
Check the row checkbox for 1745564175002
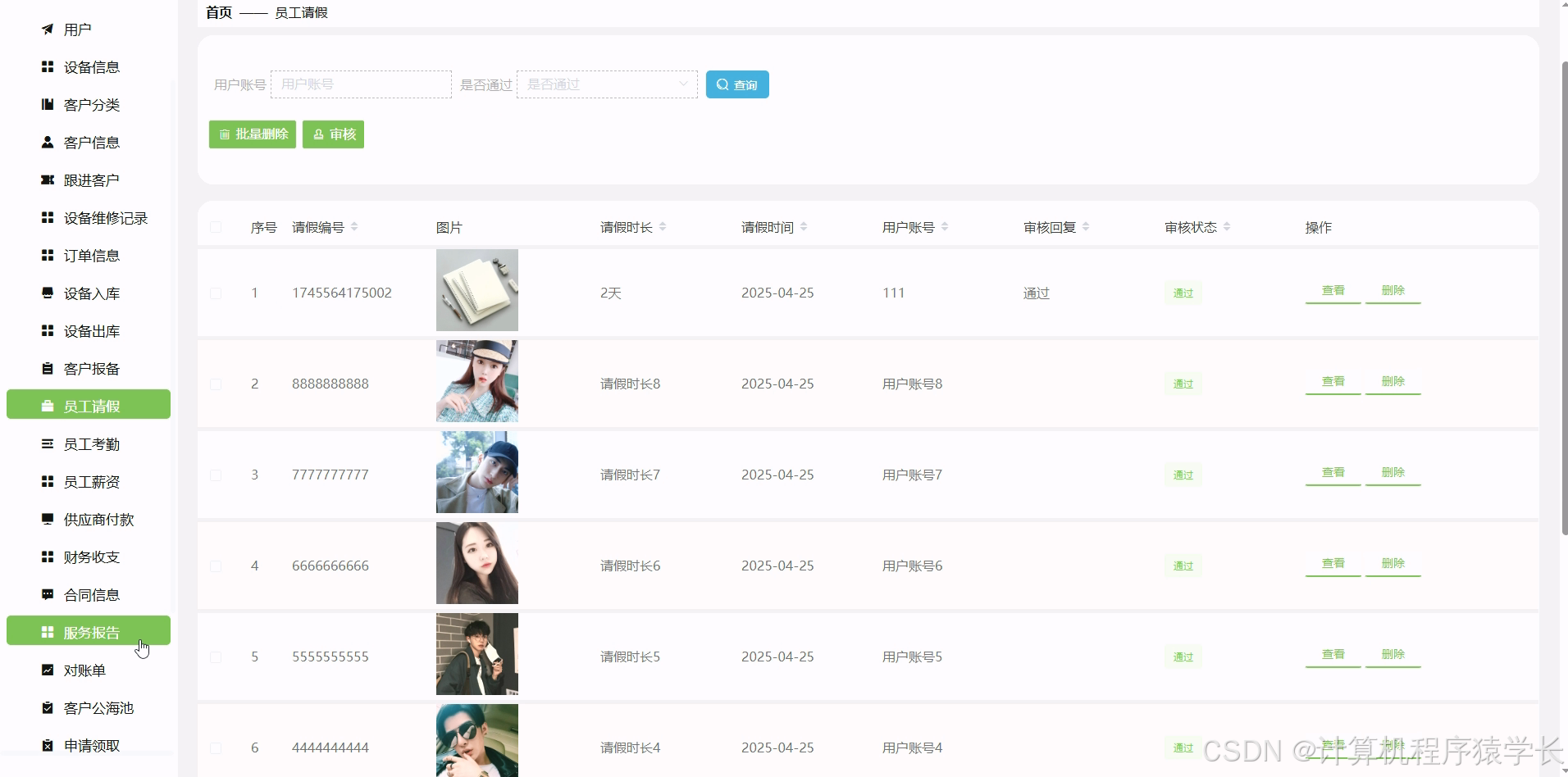tap(216, 293)
